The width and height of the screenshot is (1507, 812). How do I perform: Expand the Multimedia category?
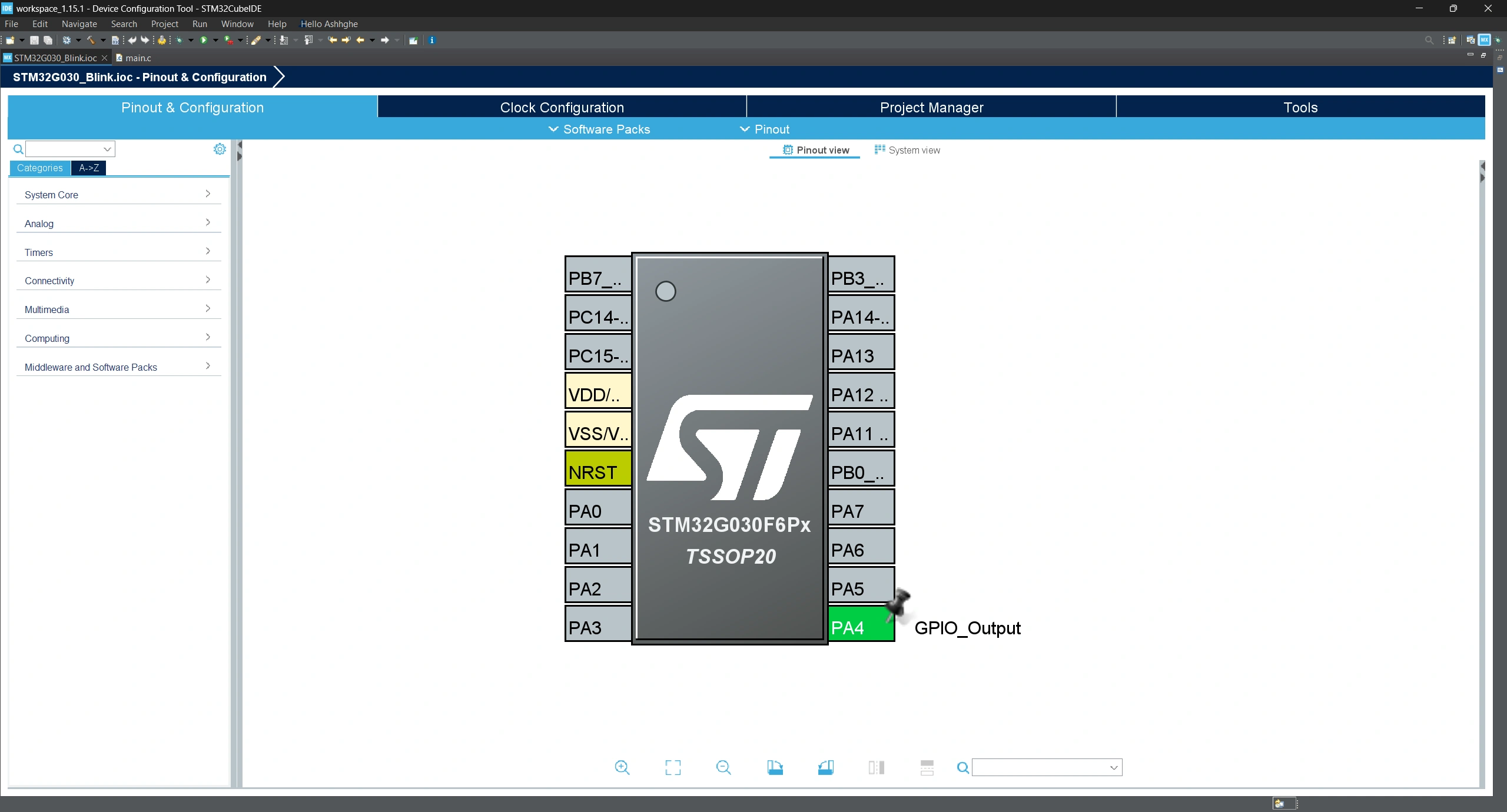click(118, 309)
